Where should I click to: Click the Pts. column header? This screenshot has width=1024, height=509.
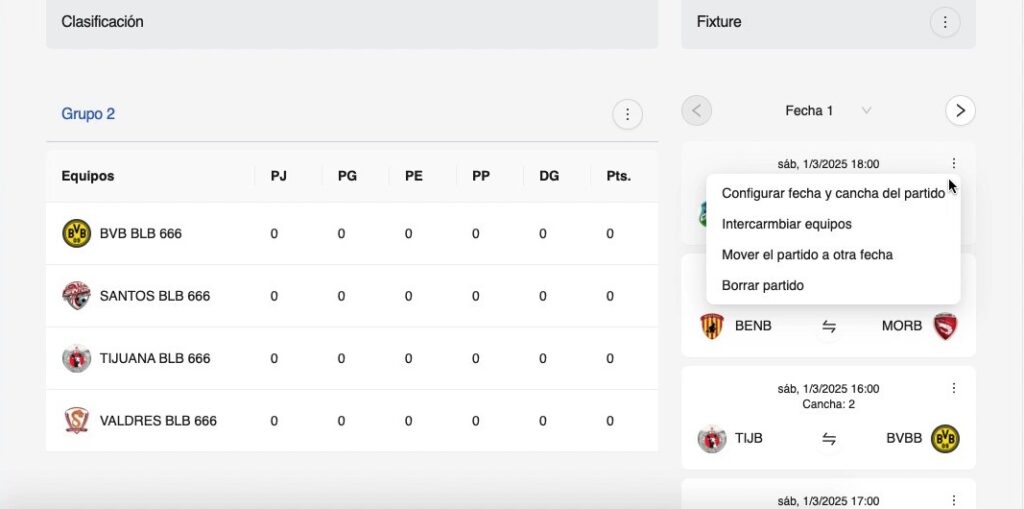618,176
